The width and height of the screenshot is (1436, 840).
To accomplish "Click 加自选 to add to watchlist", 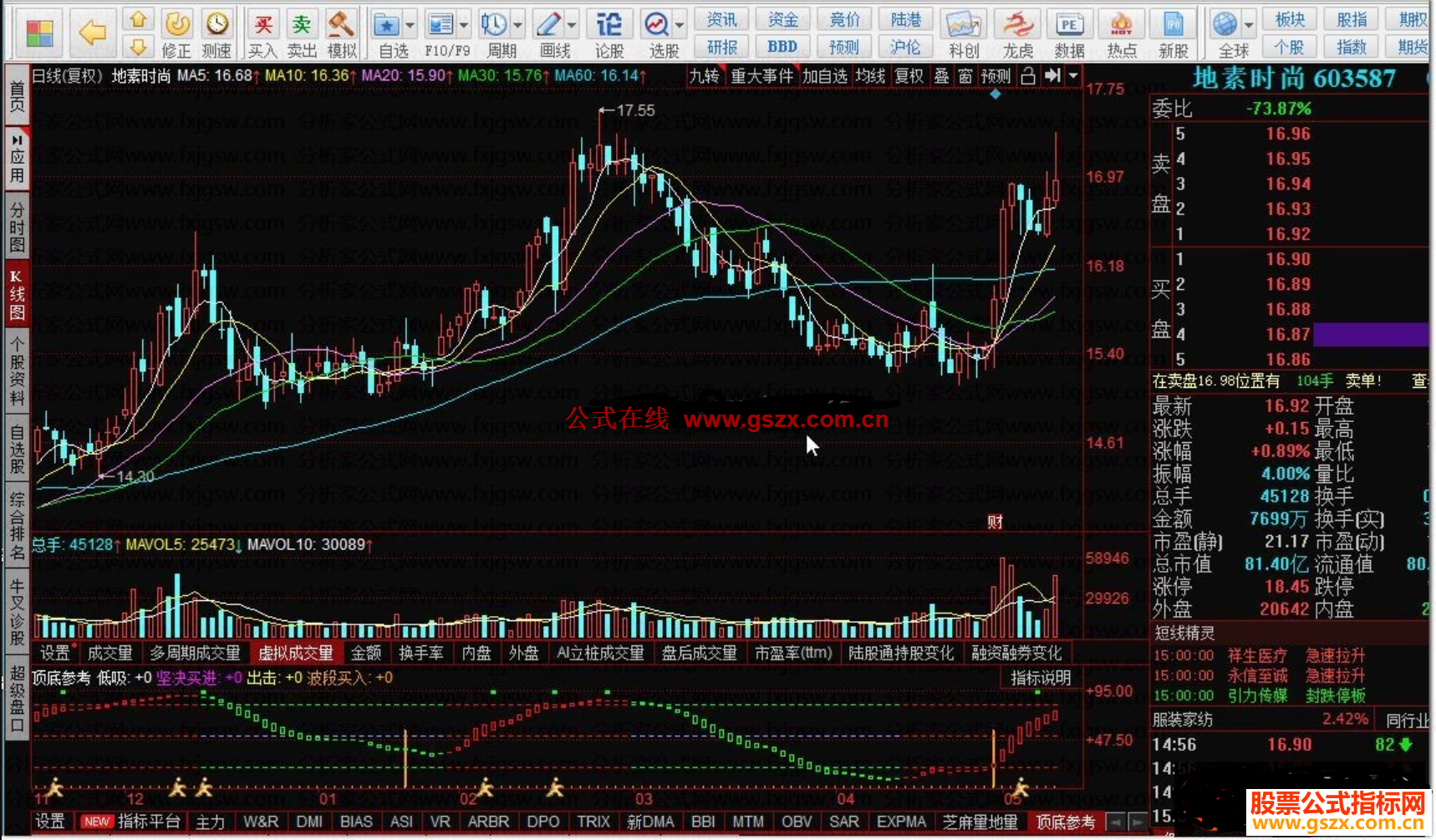I will [825, 76].
